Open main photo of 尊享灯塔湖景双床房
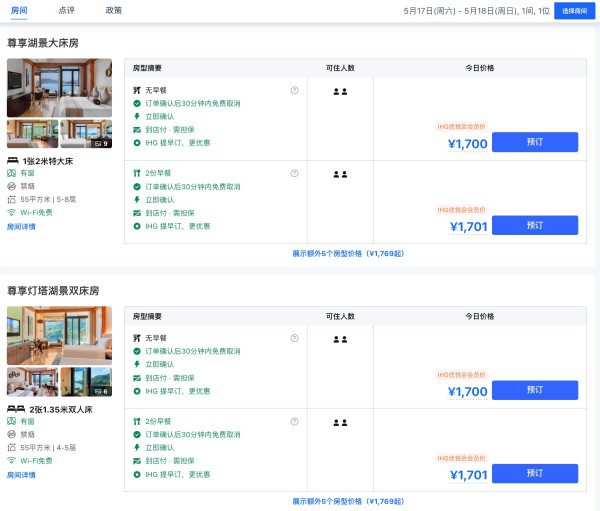Image resolution: width=600 pixels, height=511 pixels. tap(59, 335)
